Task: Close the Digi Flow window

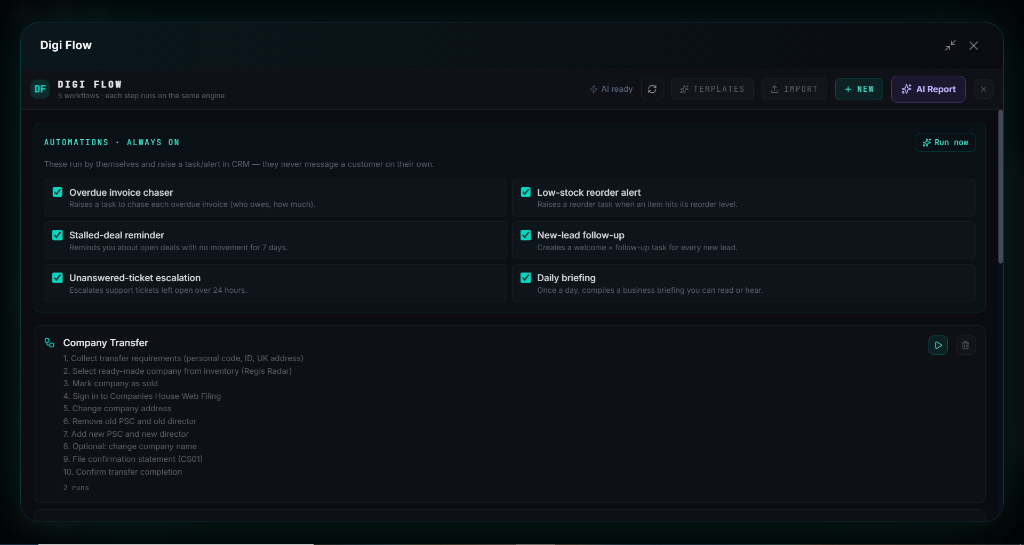Action: (x=974, y=45)
